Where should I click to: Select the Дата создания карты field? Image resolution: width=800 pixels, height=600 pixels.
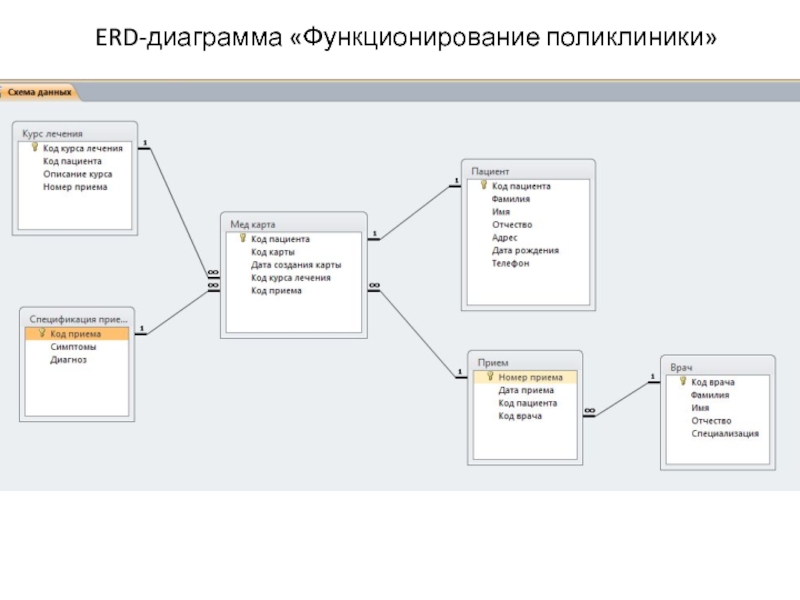(296, 265)
